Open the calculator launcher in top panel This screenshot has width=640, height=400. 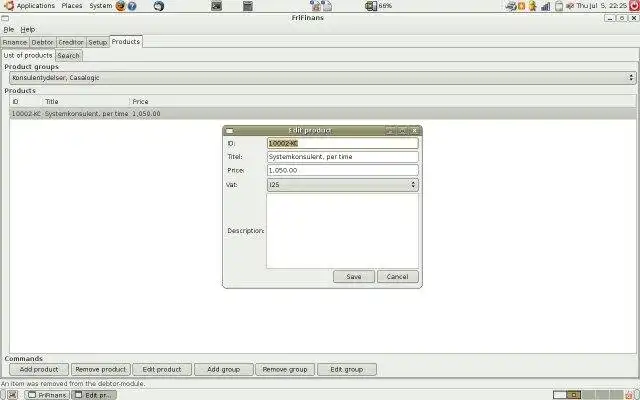(x=247, y=6)
